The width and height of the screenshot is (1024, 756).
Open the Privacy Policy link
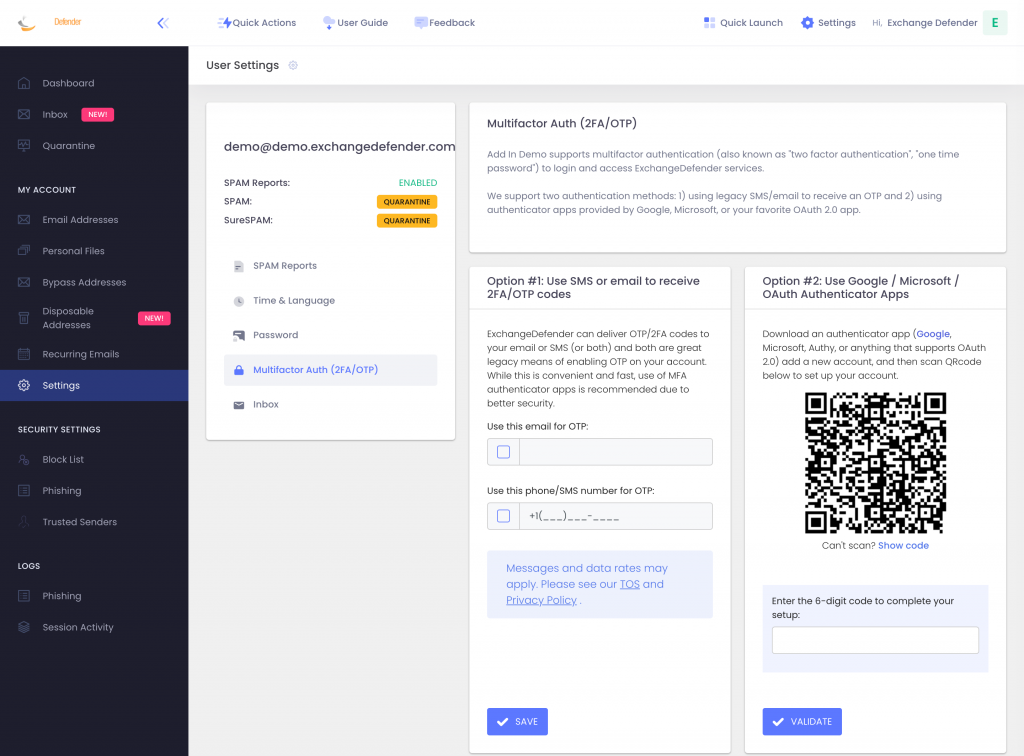point(541,600)
